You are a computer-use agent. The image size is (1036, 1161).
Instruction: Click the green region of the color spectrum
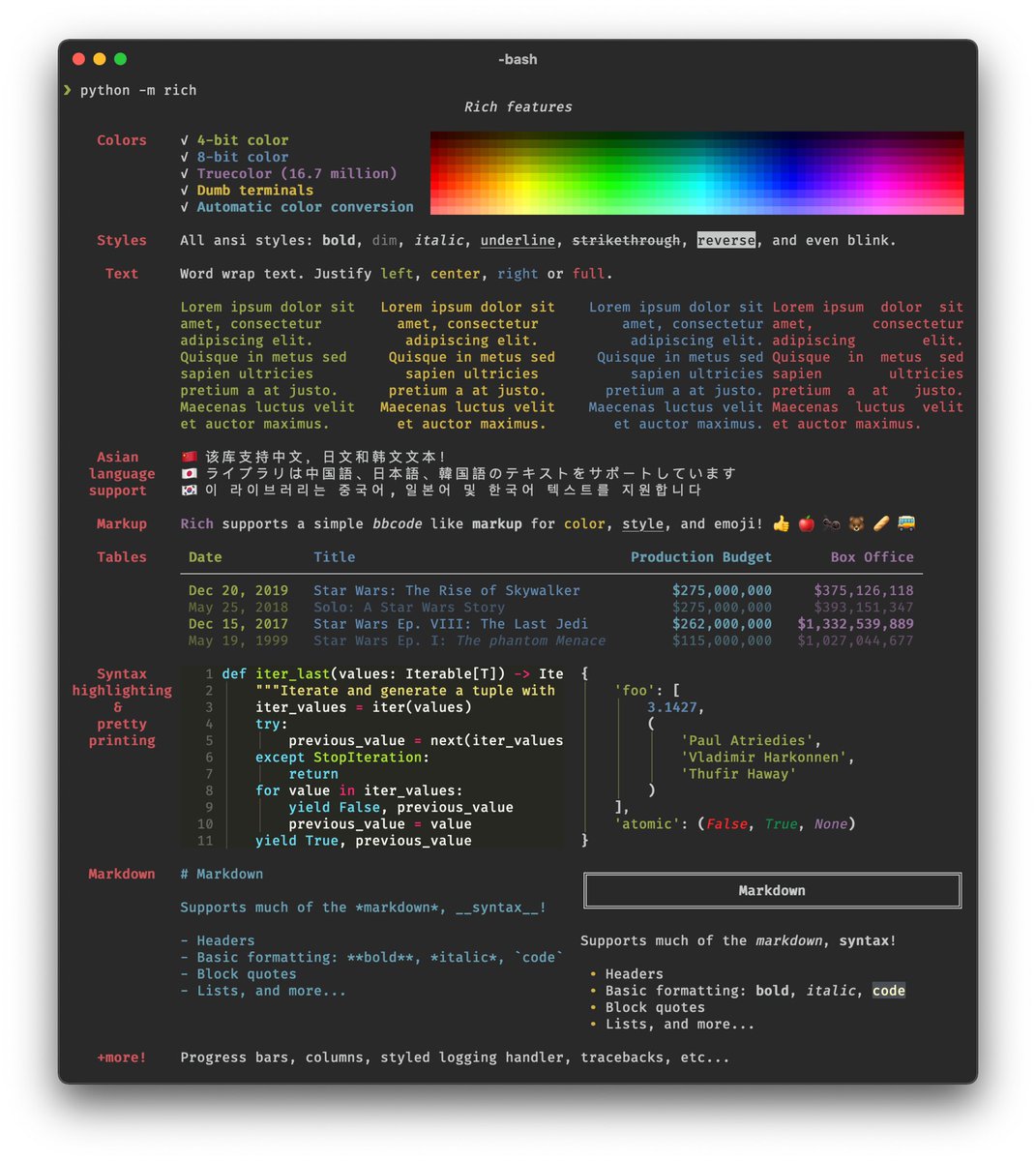(638, 172)
